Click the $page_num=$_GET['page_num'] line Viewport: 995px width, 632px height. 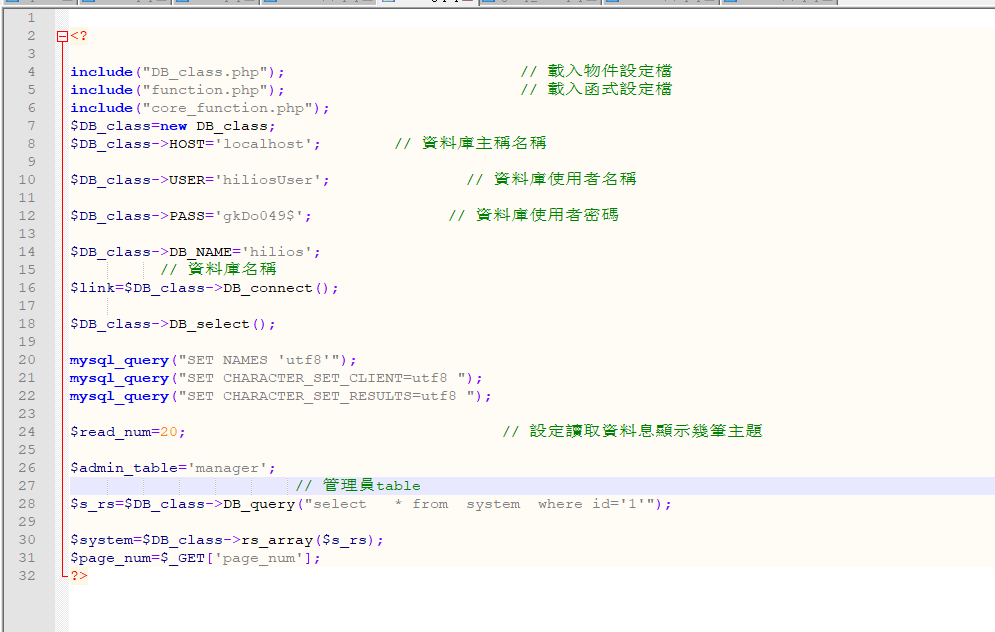pos(195,558)
